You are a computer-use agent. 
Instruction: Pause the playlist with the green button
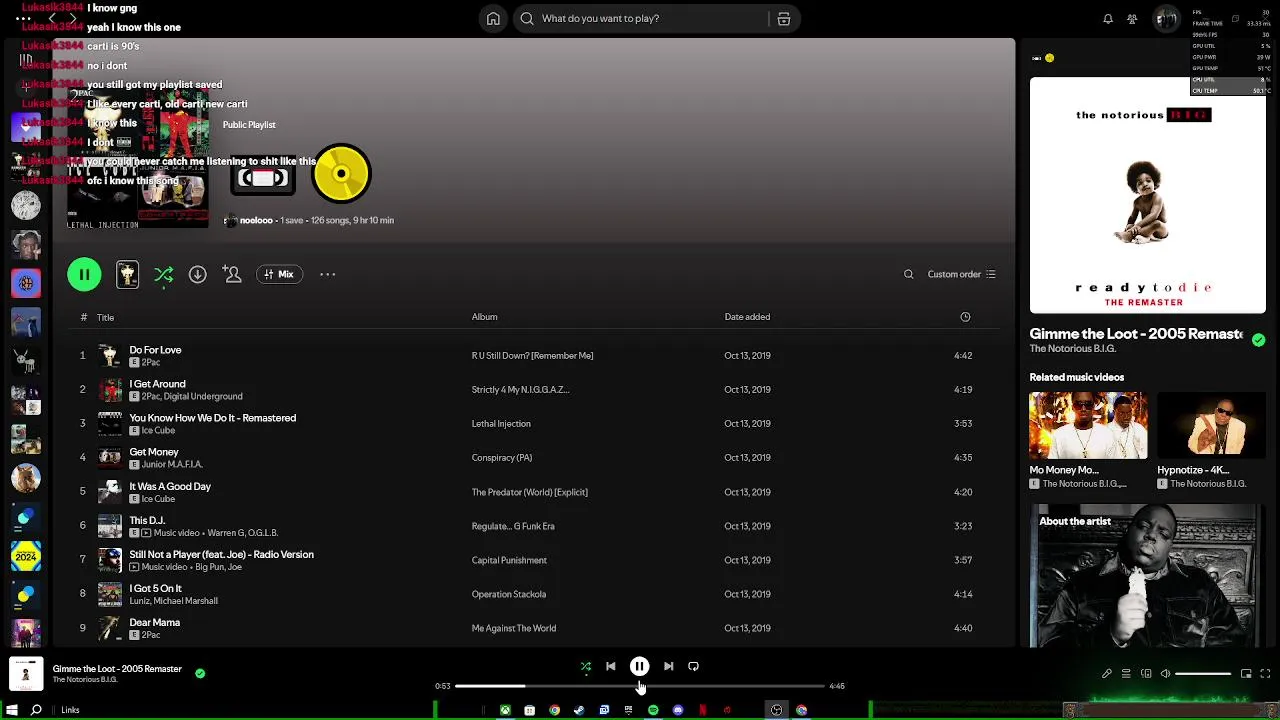pyautogui.click(x=84, y=274)
